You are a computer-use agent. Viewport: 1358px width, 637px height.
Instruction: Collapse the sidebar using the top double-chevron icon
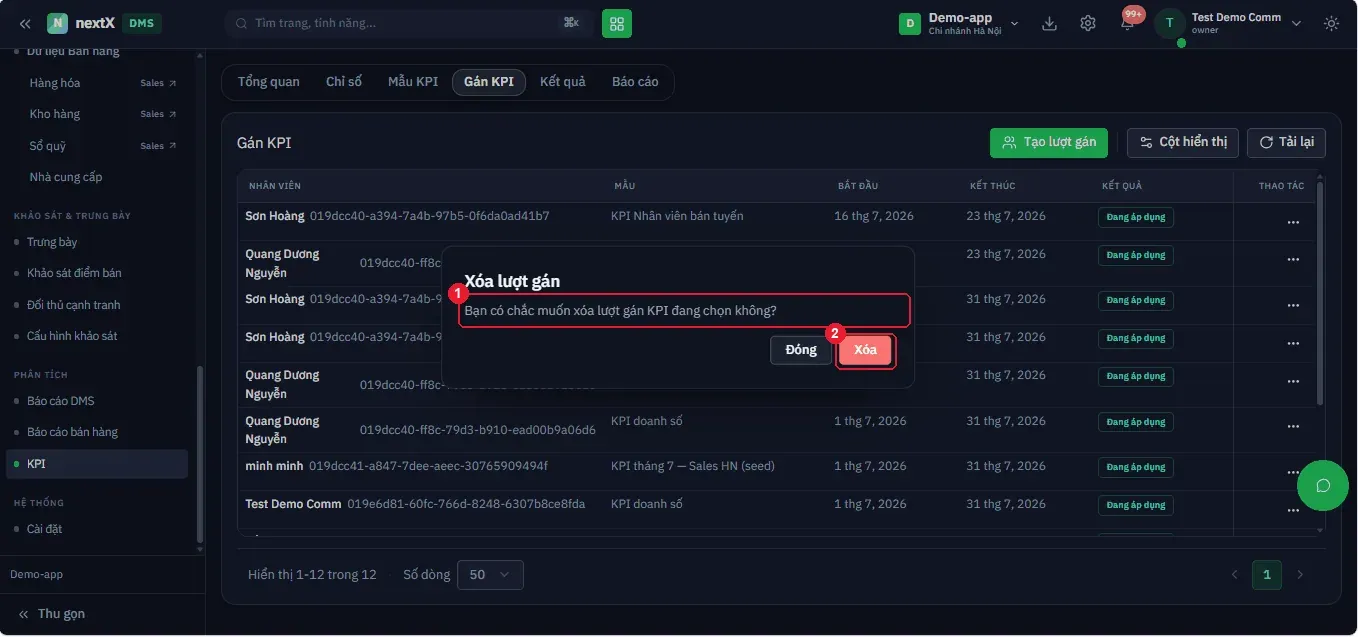tap(25, 23)
